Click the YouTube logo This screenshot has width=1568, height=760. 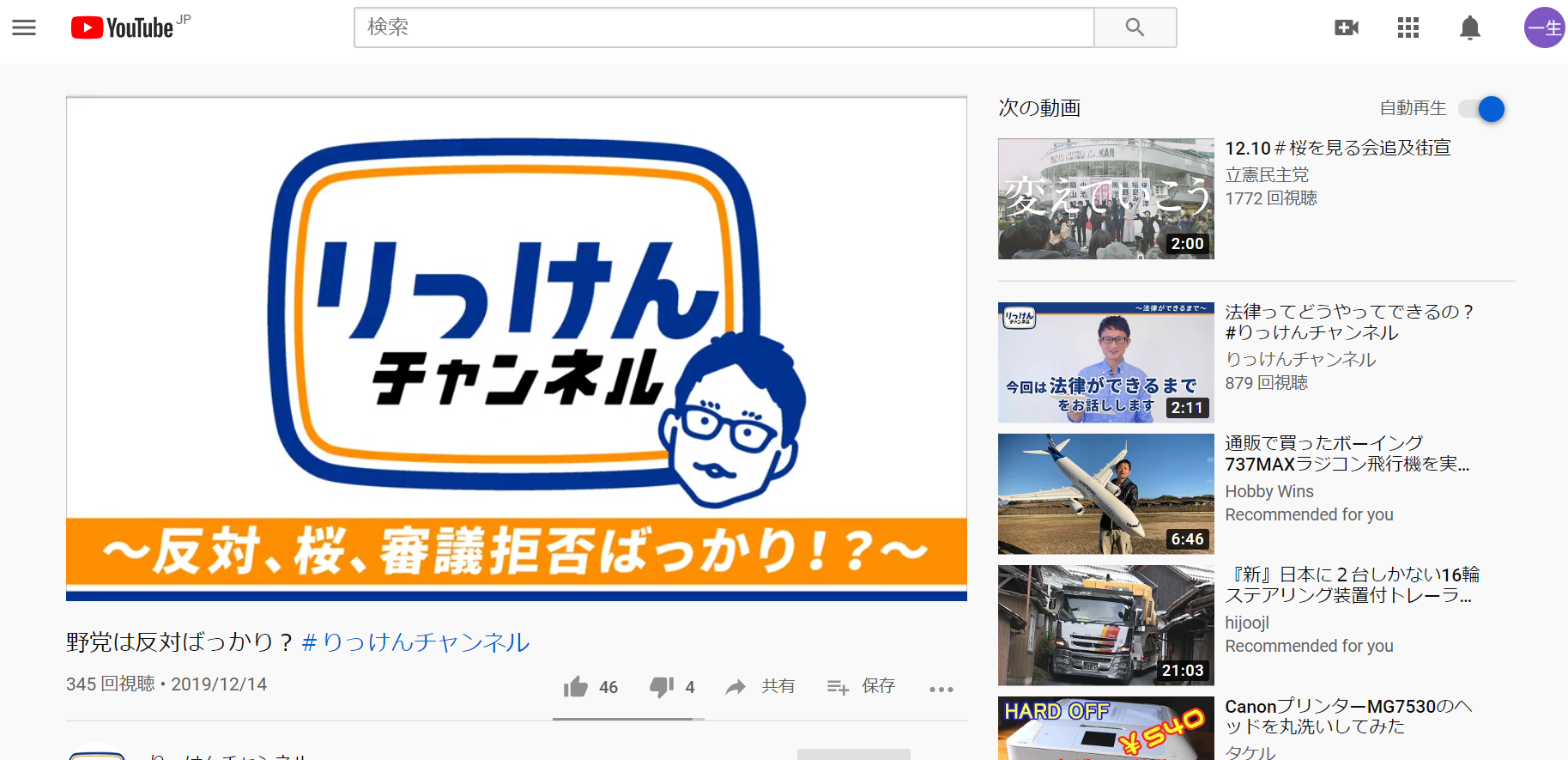(x=123, y=28)
